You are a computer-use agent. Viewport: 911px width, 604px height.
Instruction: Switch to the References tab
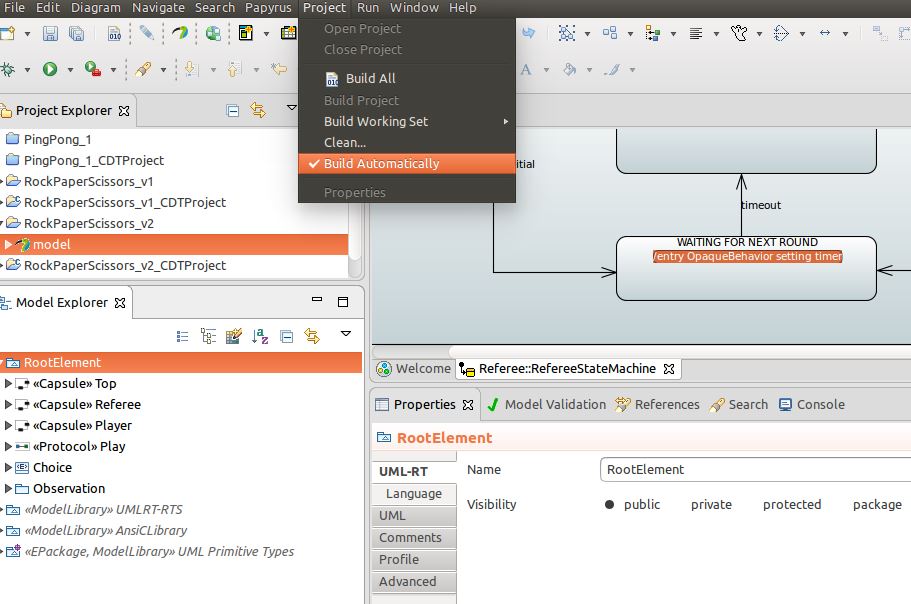[657, 405]
